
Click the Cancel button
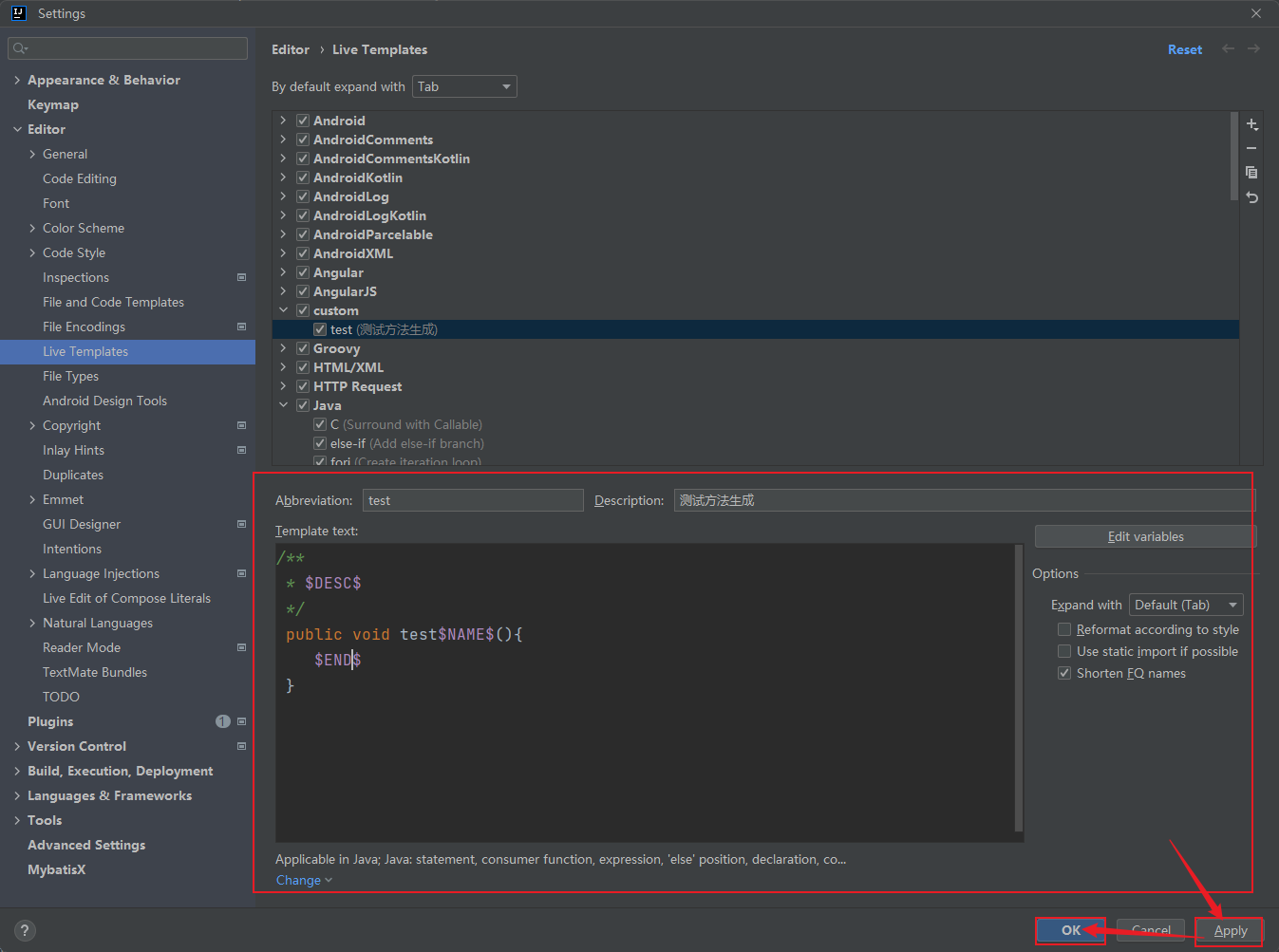[x=1151, y=930]
